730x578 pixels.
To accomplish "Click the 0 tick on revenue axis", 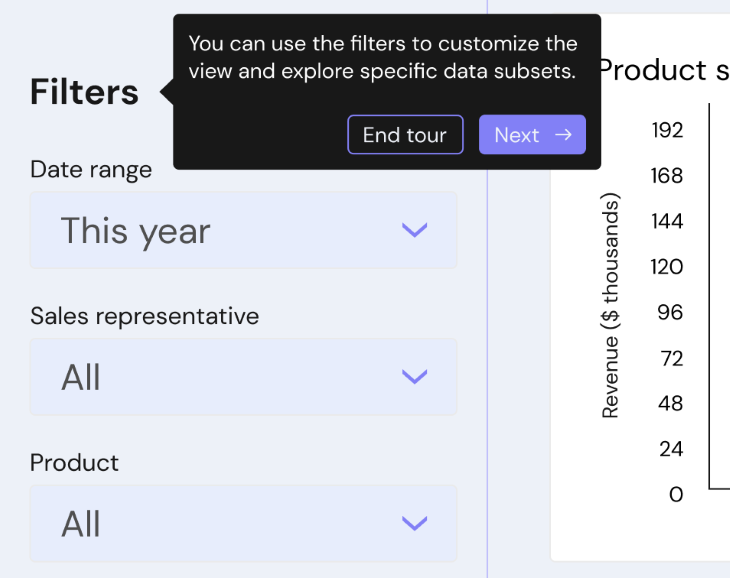I will coord(676,494).
